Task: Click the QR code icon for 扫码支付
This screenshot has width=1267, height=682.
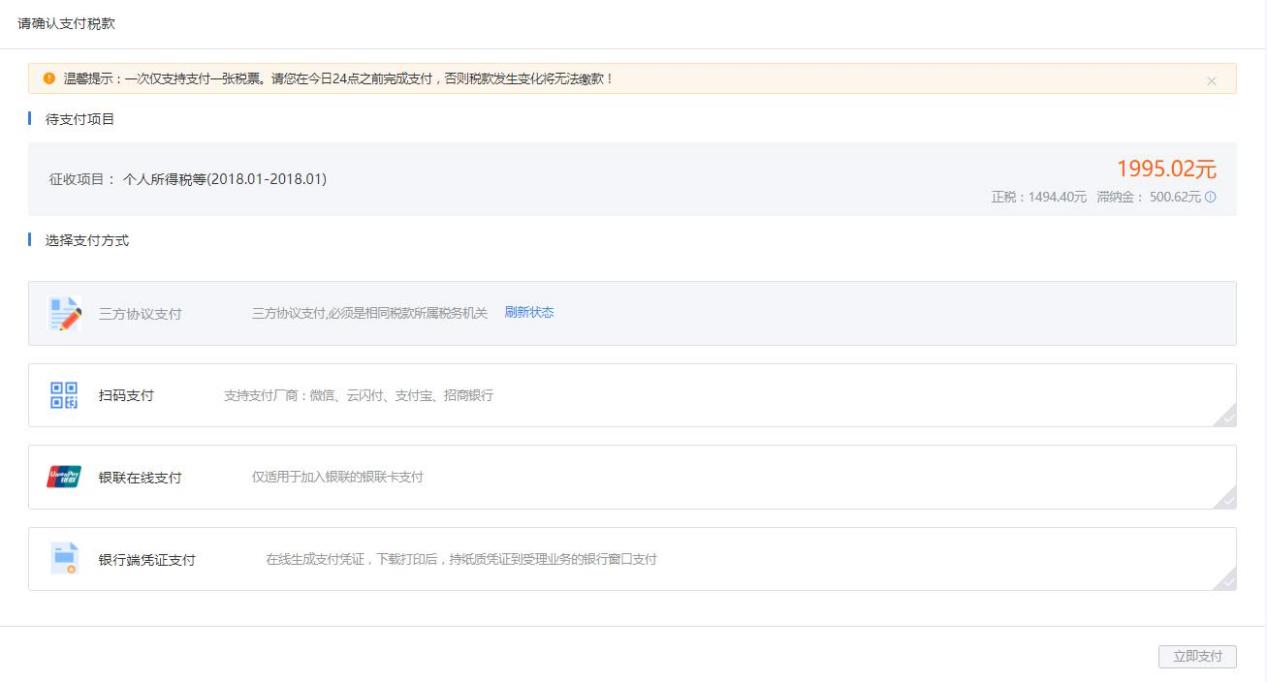Action: tap(63, 395)
